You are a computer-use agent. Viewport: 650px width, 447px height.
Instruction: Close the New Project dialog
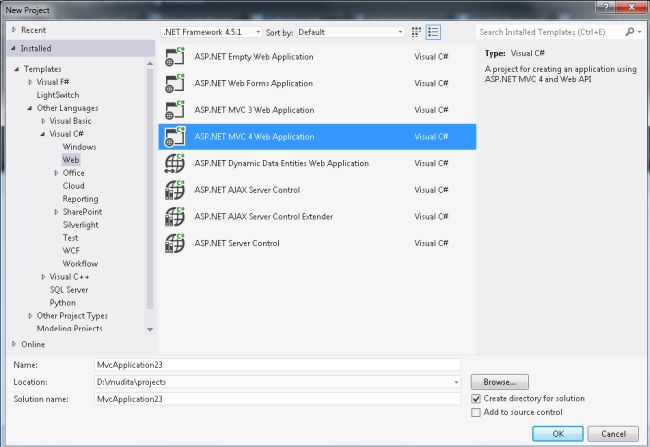pyautogui.click(x=631, y=7)
